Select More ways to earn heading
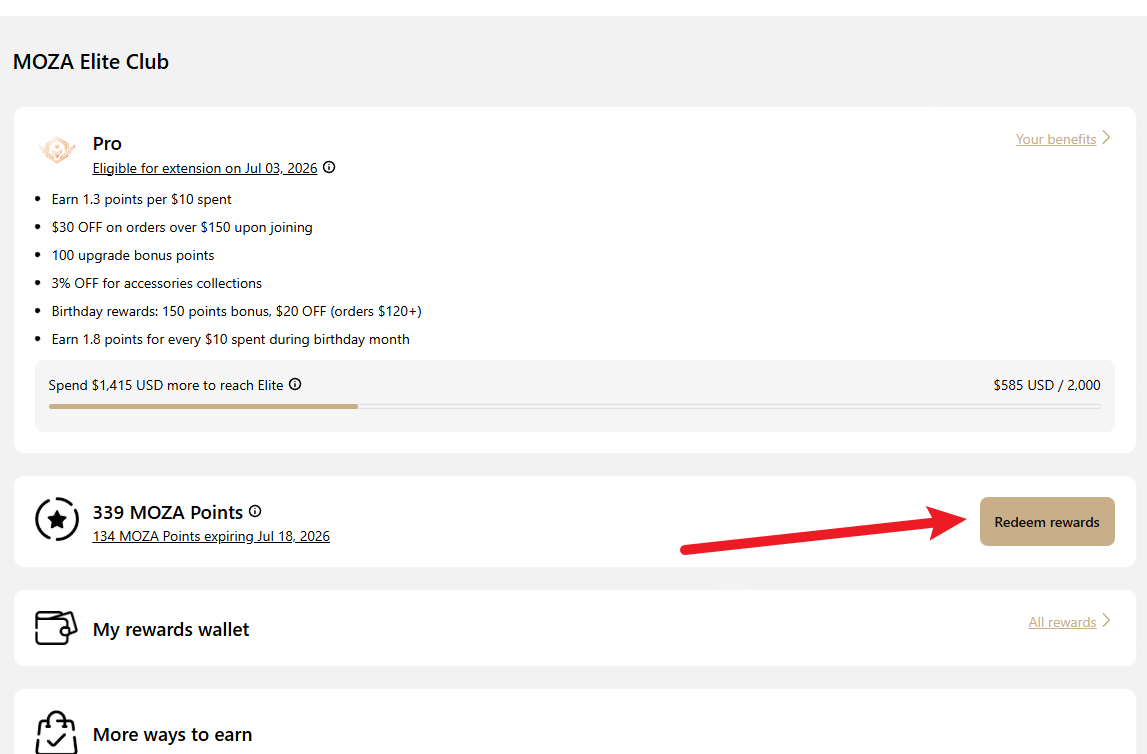Image resolution: width=1147 pixels, height=754 pixels. (x=173, y=734)
